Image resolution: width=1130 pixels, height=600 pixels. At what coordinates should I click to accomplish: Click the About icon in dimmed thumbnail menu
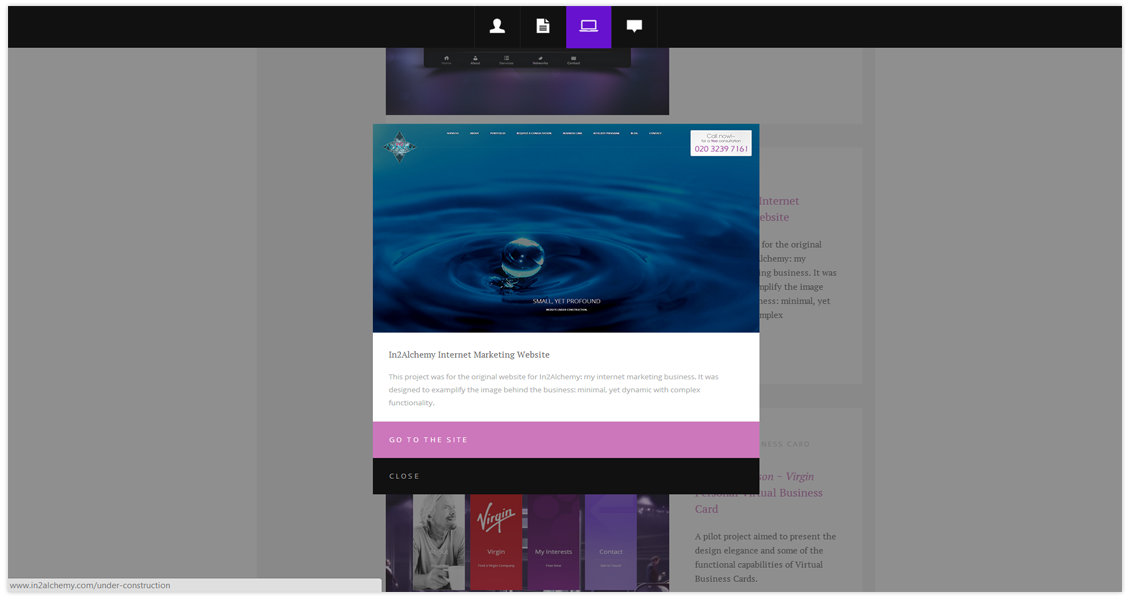click(475, 59)
